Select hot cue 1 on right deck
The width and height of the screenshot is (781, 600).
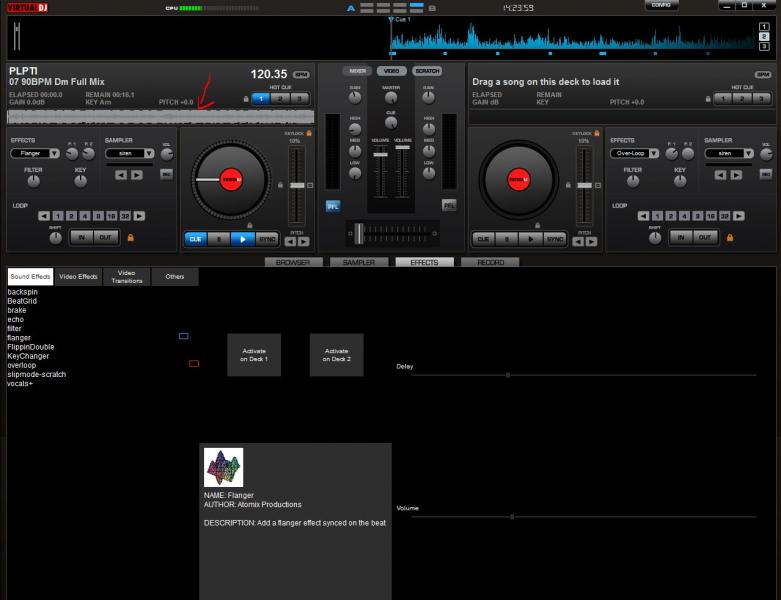click(x=723, y=99)
